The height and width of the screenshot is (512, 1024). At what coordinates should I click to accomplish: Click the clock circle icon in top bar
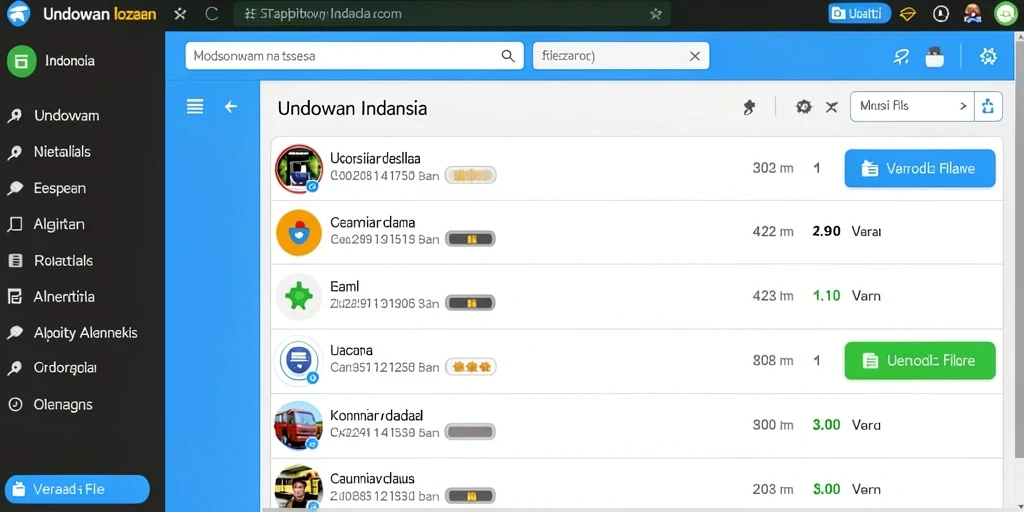coord(940,14)
